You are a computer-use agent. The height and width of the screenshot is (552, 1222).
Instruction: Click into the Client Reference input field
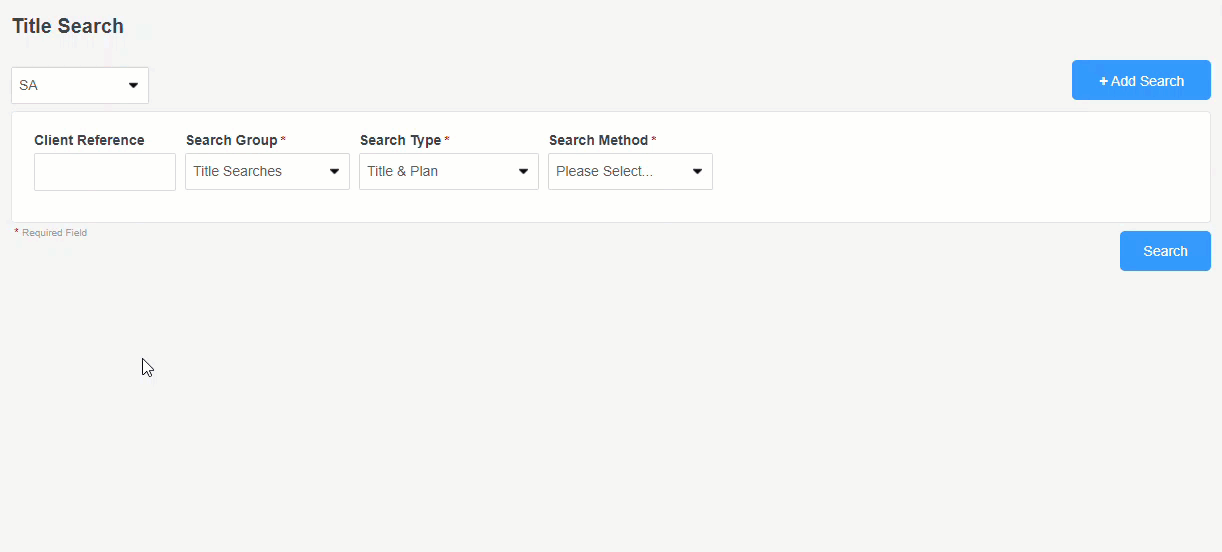pos(105,172)
